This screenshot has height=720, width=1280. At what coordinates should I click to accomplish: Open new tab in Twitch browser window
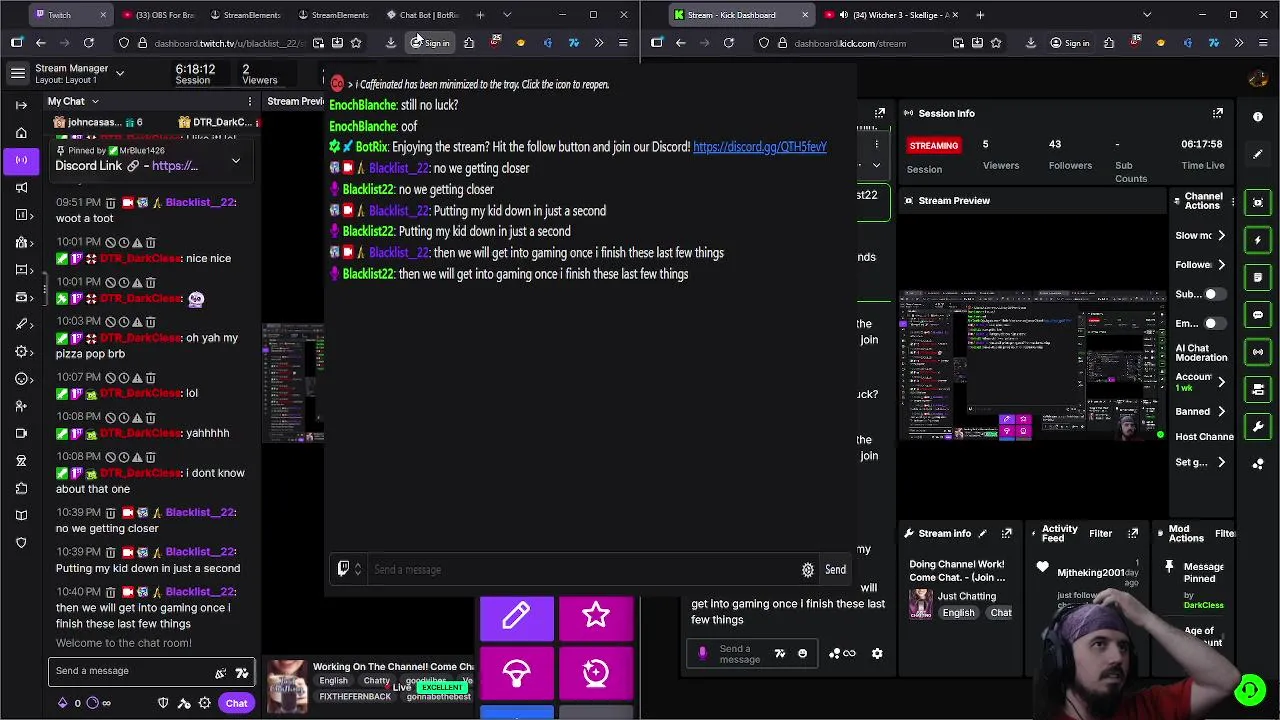pos(480,15)
